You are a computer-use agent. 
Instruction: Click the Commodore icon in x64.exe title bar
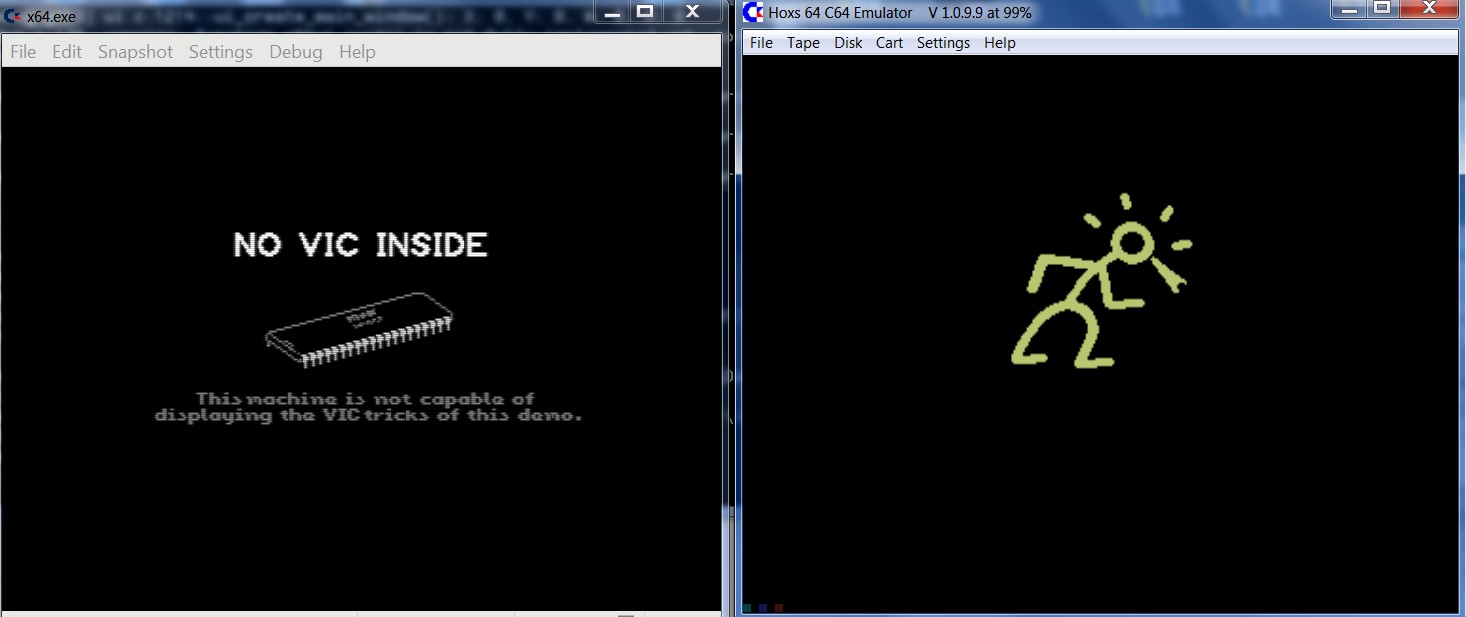pos(13,16)
